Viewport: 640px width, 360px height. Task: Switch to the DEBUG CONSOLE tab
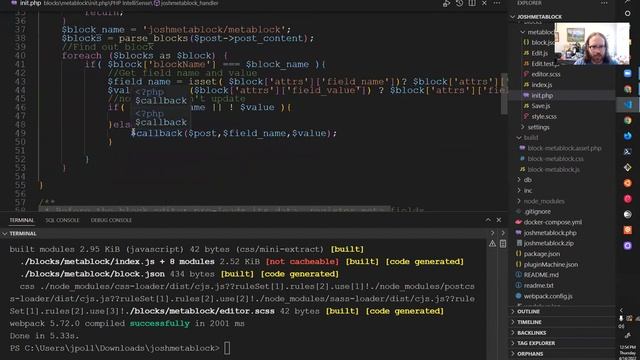[111, 220]
